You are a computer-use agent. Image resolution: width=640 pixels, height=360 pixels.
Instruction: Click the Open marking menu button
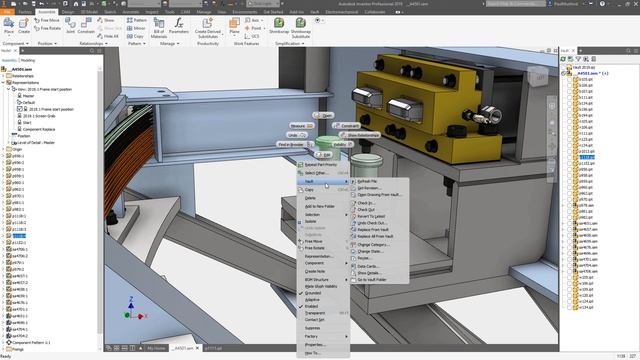click(x=323, y=116)
